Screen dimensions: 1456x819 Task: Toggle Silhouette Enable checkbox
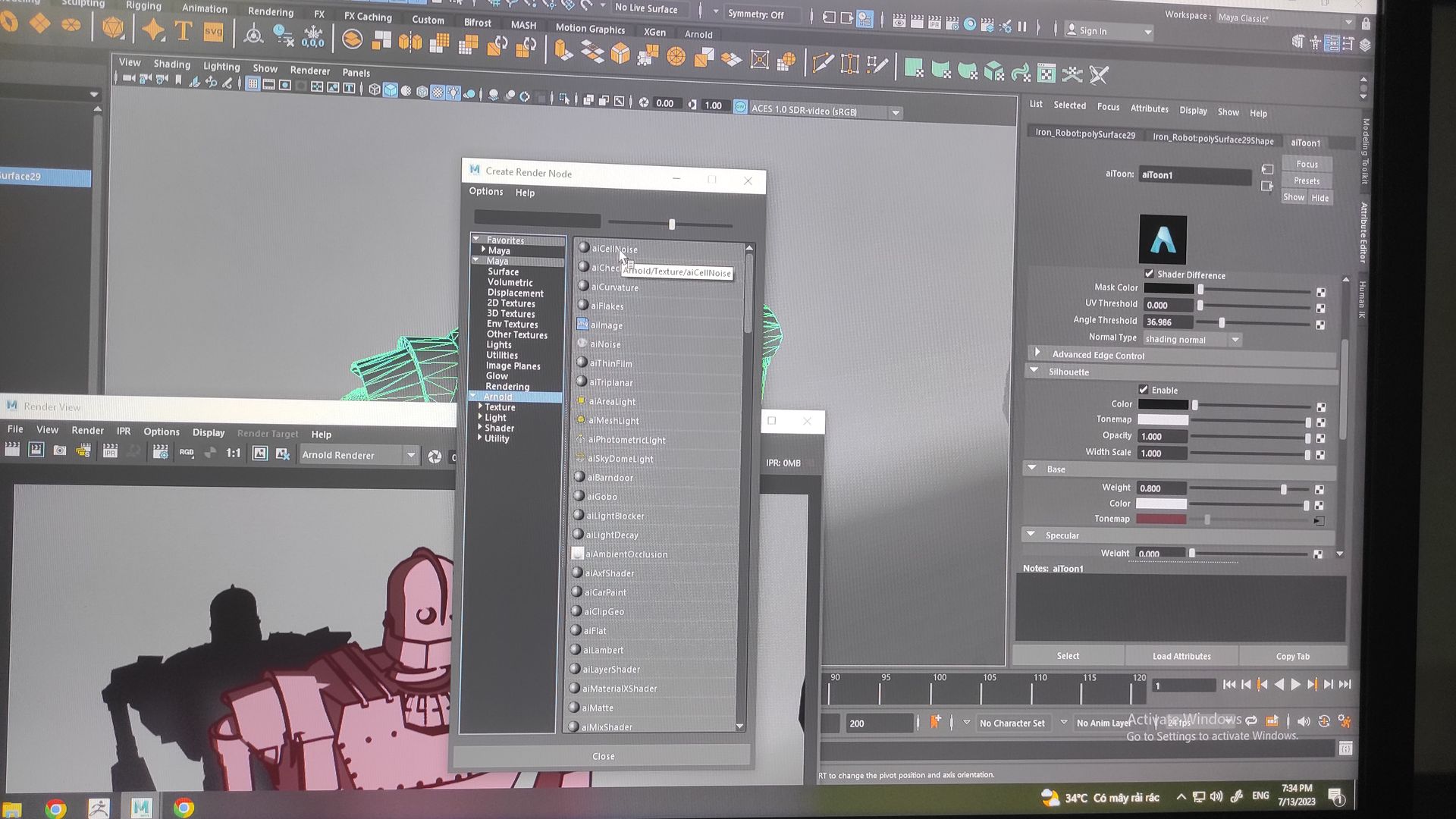[x=1144, y=389]
